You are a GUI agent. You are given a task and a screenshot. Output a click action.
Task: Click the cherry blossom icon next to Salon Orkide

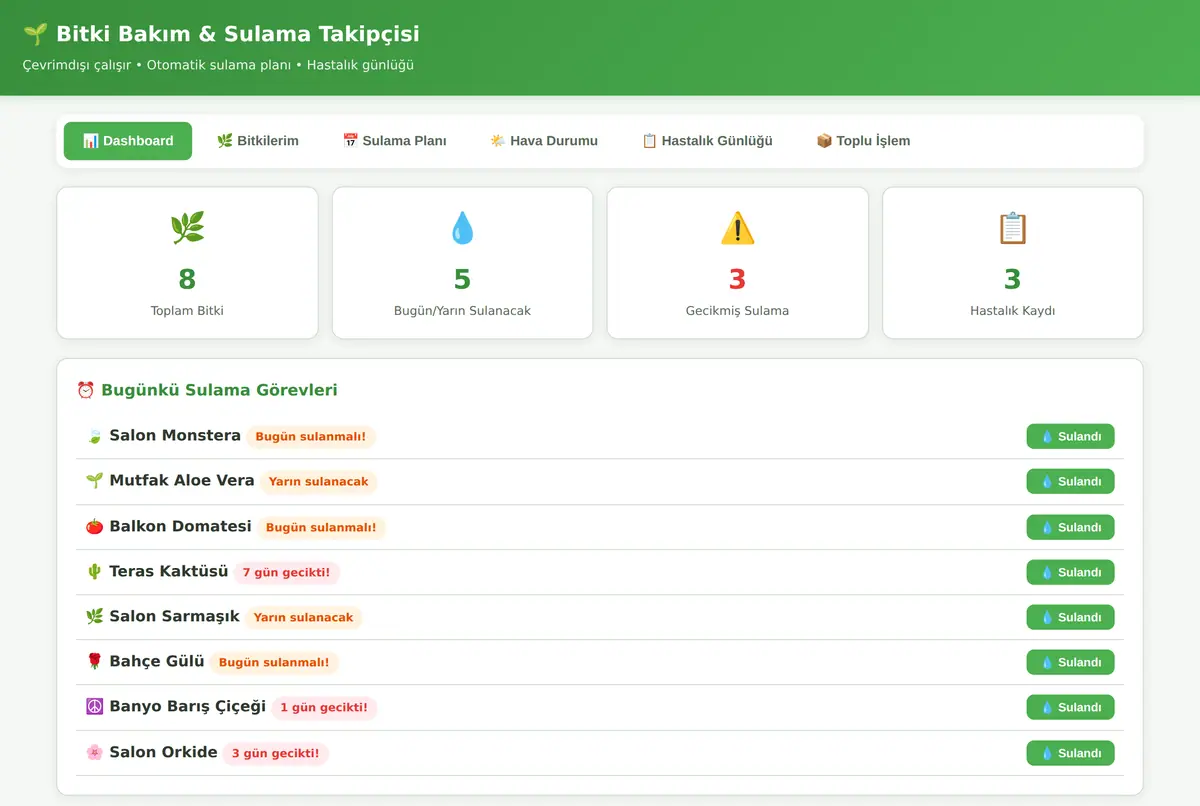tap(94, 753)
